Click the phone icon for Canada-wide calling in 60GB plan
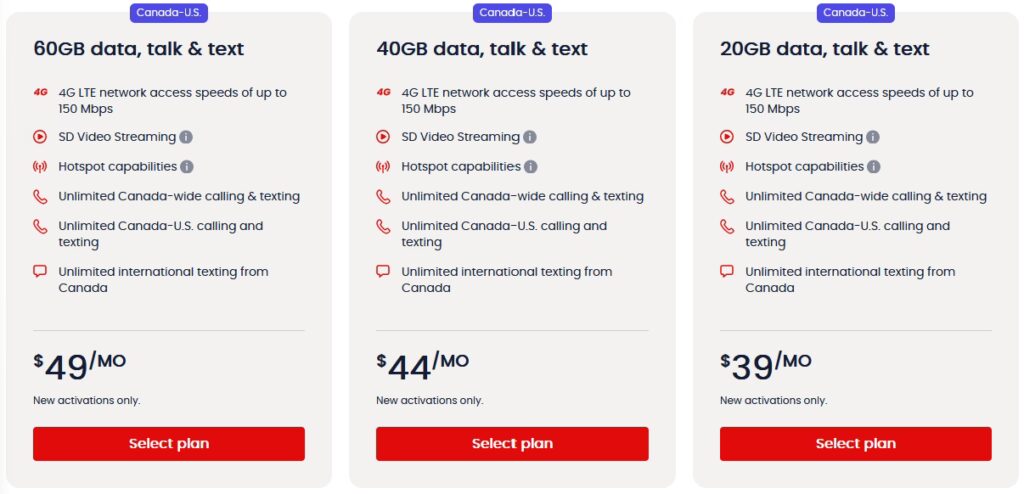This screenshot has height=494, width=1024. 40,197
